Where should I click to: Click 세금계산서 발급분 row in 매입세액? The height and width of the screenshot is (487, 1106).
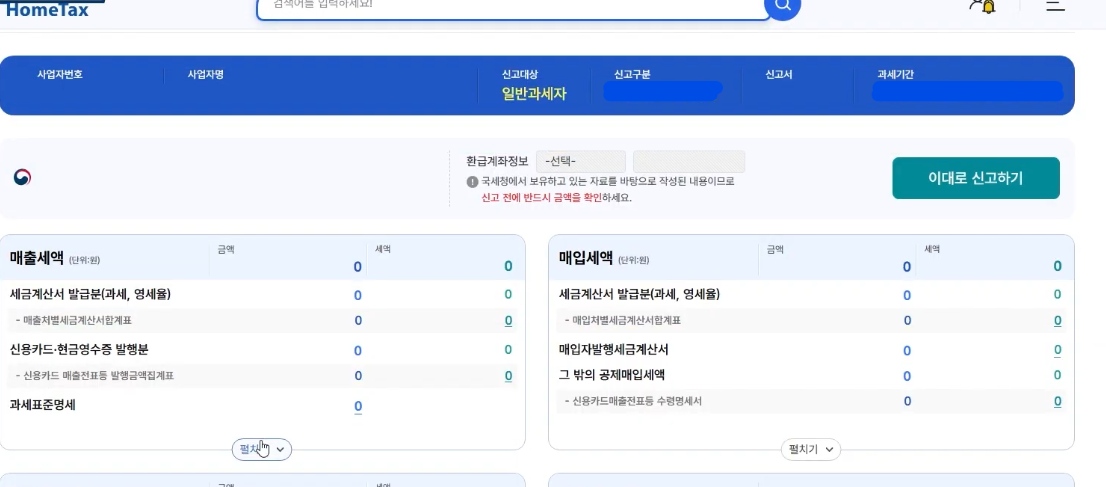(640, 294)
